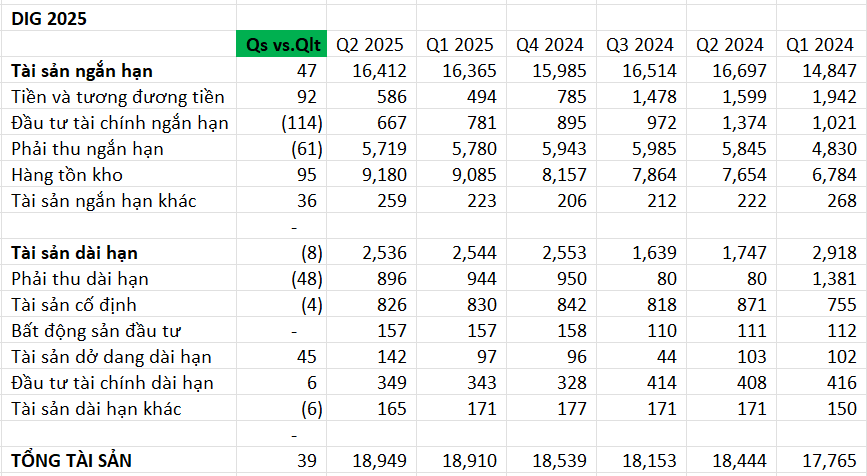Select the cell with value 16,412
Image resolution: width=867 pixels, height=476 pixels.
[371, 71]
